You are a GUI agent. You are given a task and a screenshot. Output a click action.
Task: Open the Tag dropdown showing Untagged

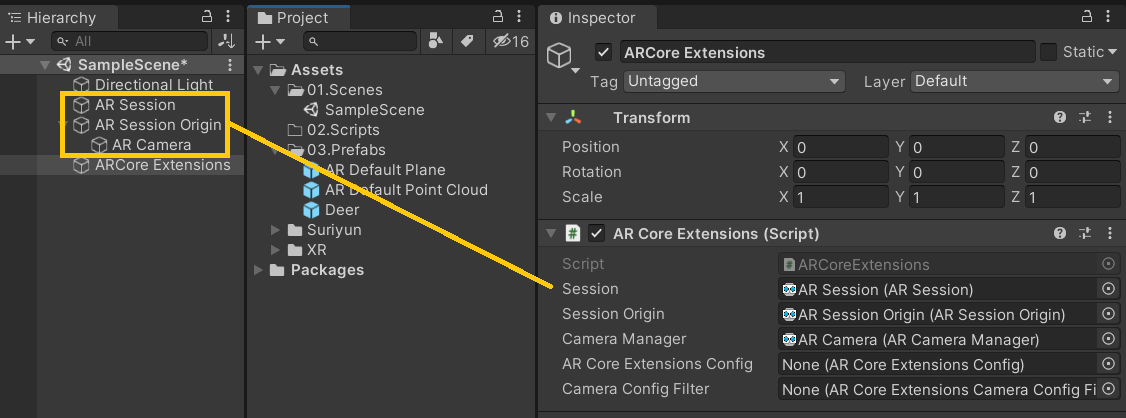[x=734, y=81]
